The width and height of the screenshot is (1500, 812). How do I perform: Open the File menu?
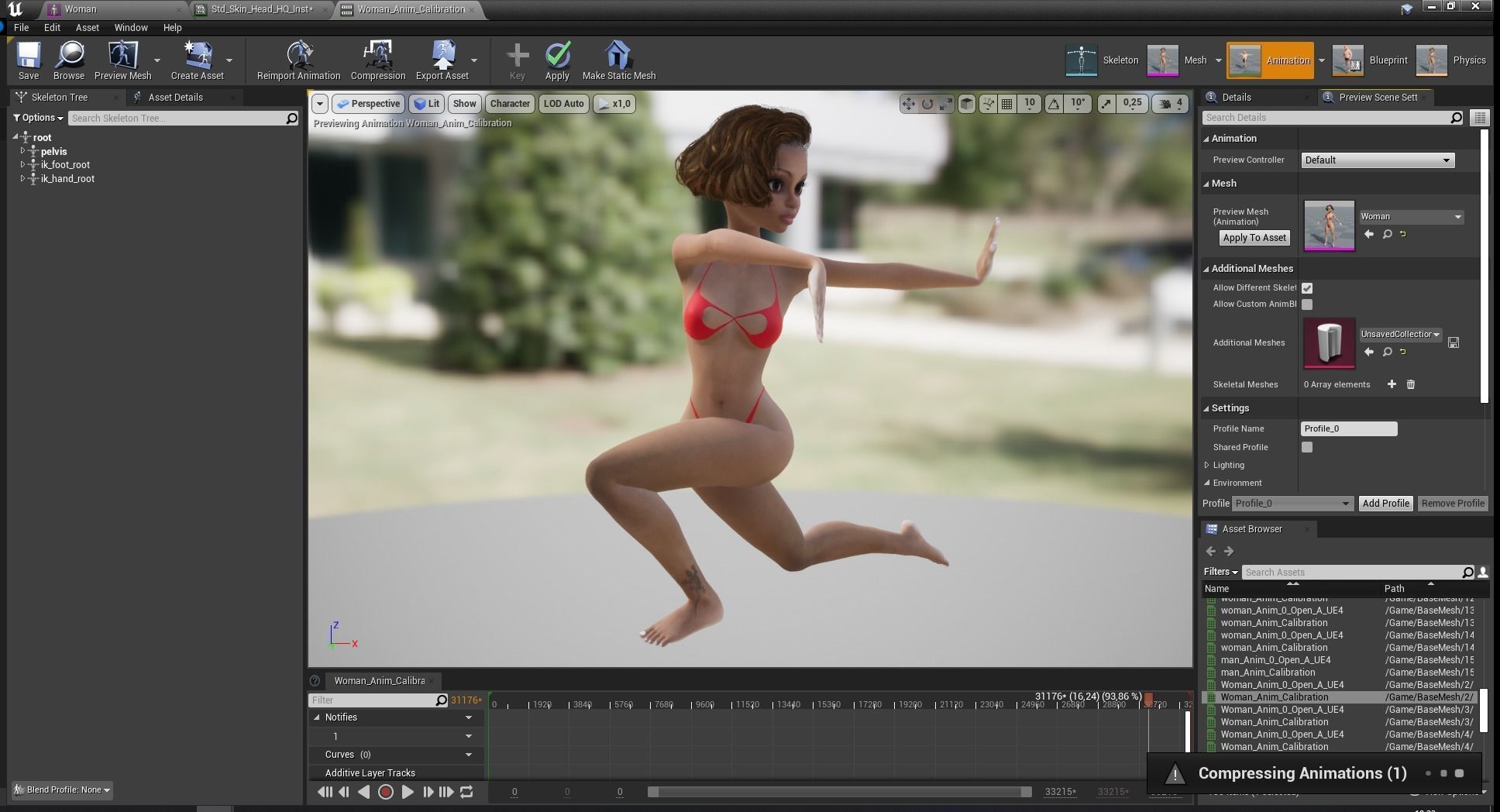[21, 27]
